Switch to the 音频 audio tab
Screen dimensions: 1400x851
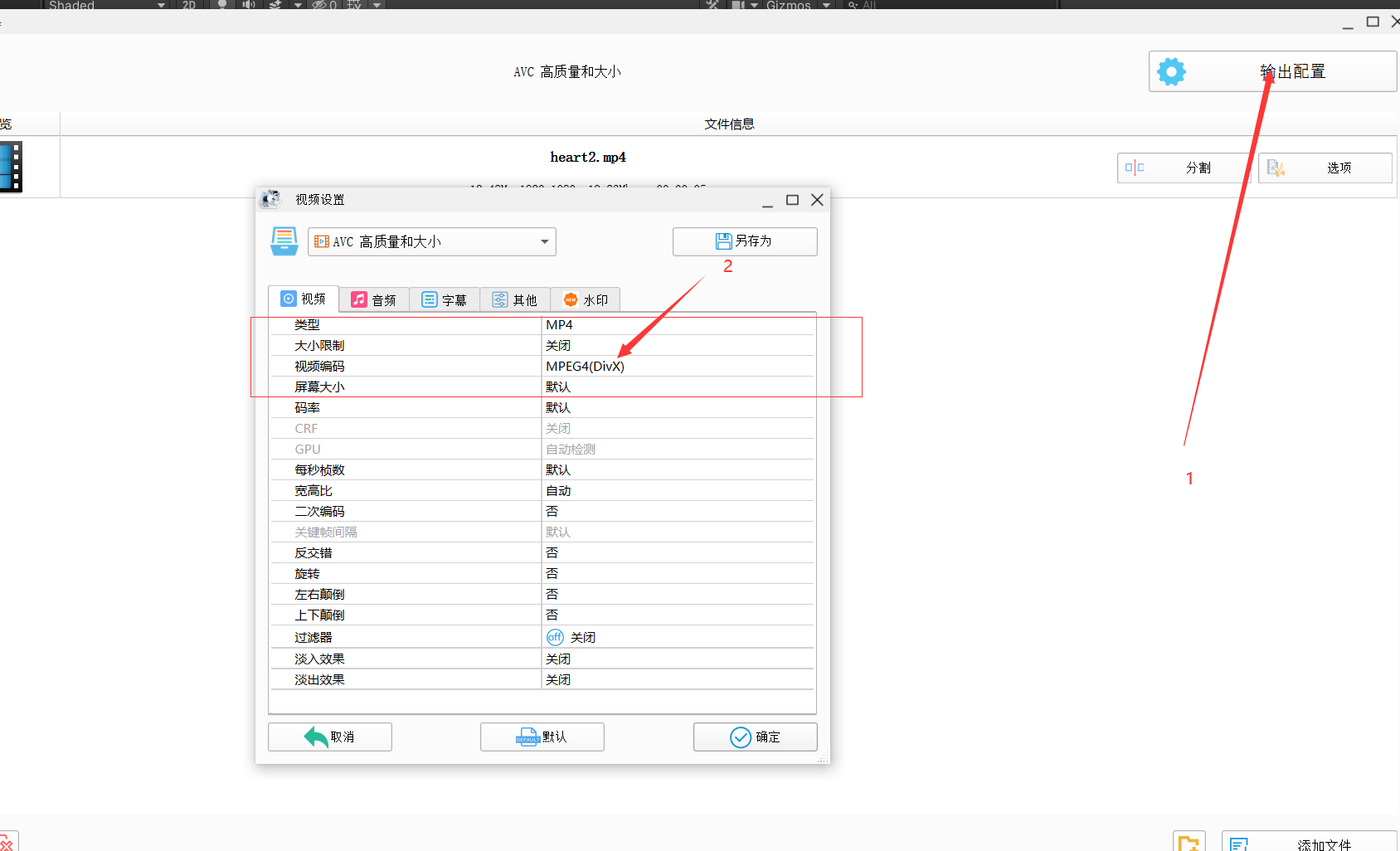(x=374, y=299)
